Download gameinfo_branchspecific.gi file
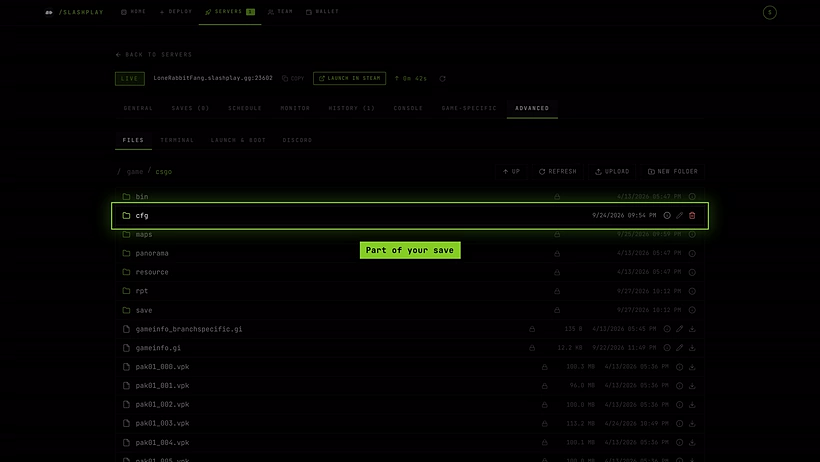This screenshot has height=462, width=820. click(x=692, y=329)
